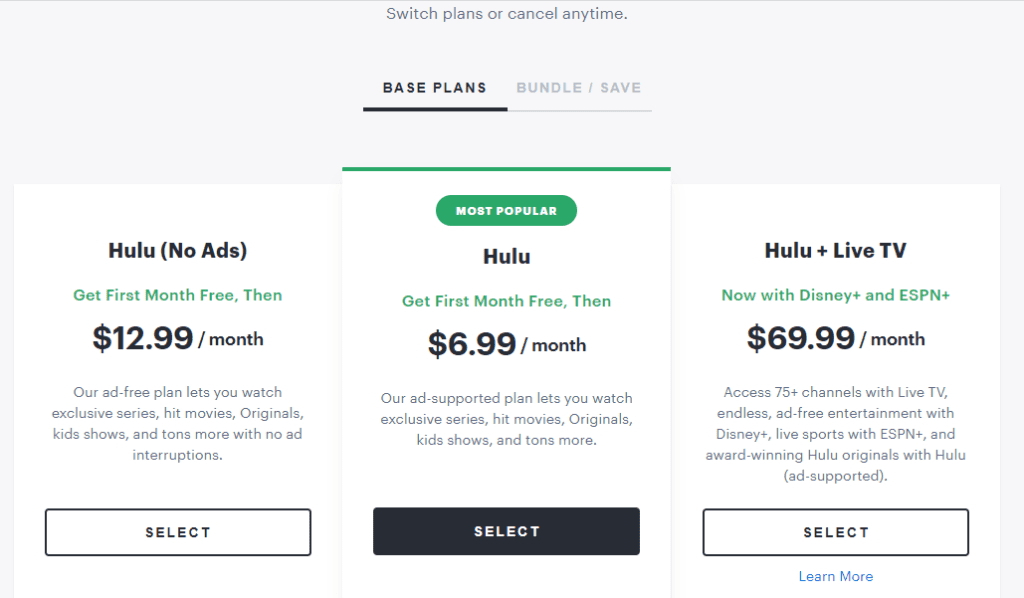Screen dimensions: 1024x598
Task: Click the free month offer below MOST POPULAR
Action: coord(506,301)
